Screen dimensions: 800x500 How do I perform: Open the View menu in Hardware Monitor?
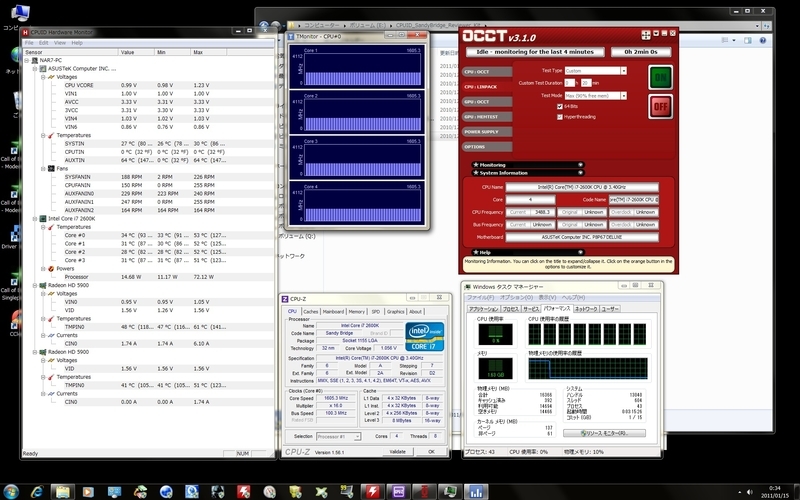tap(60, 43)
